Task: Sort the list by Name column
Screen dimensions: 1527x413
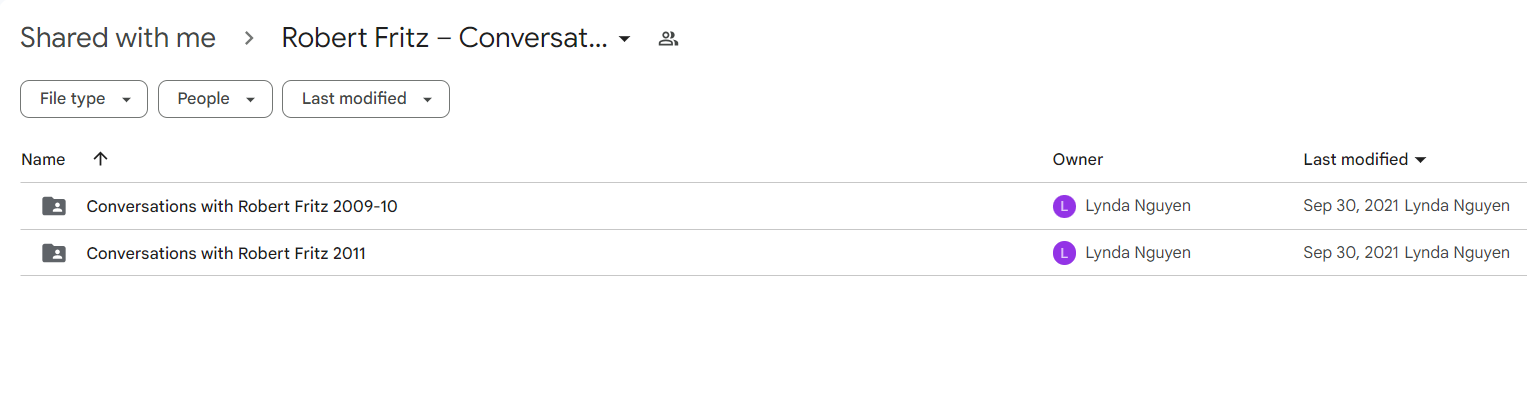Action: pos(43,159)
